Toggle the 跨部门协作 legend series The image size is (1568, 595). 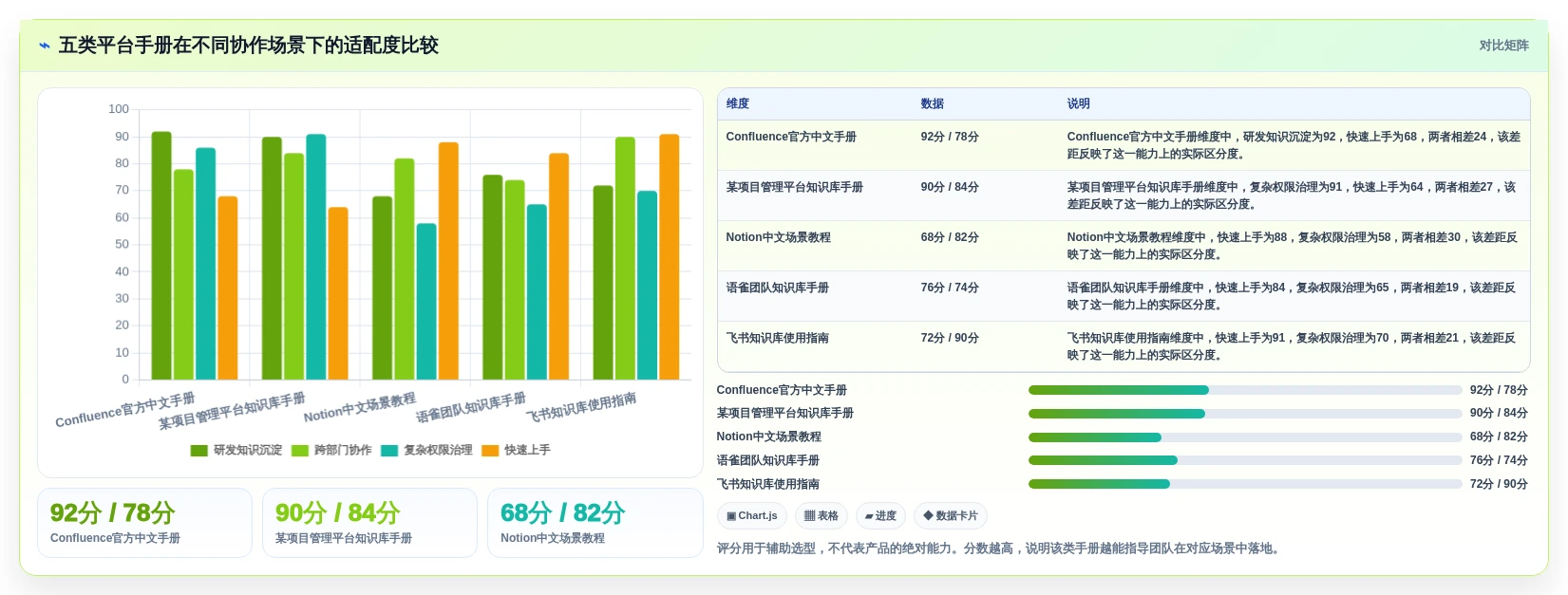[x=331, y=450]
